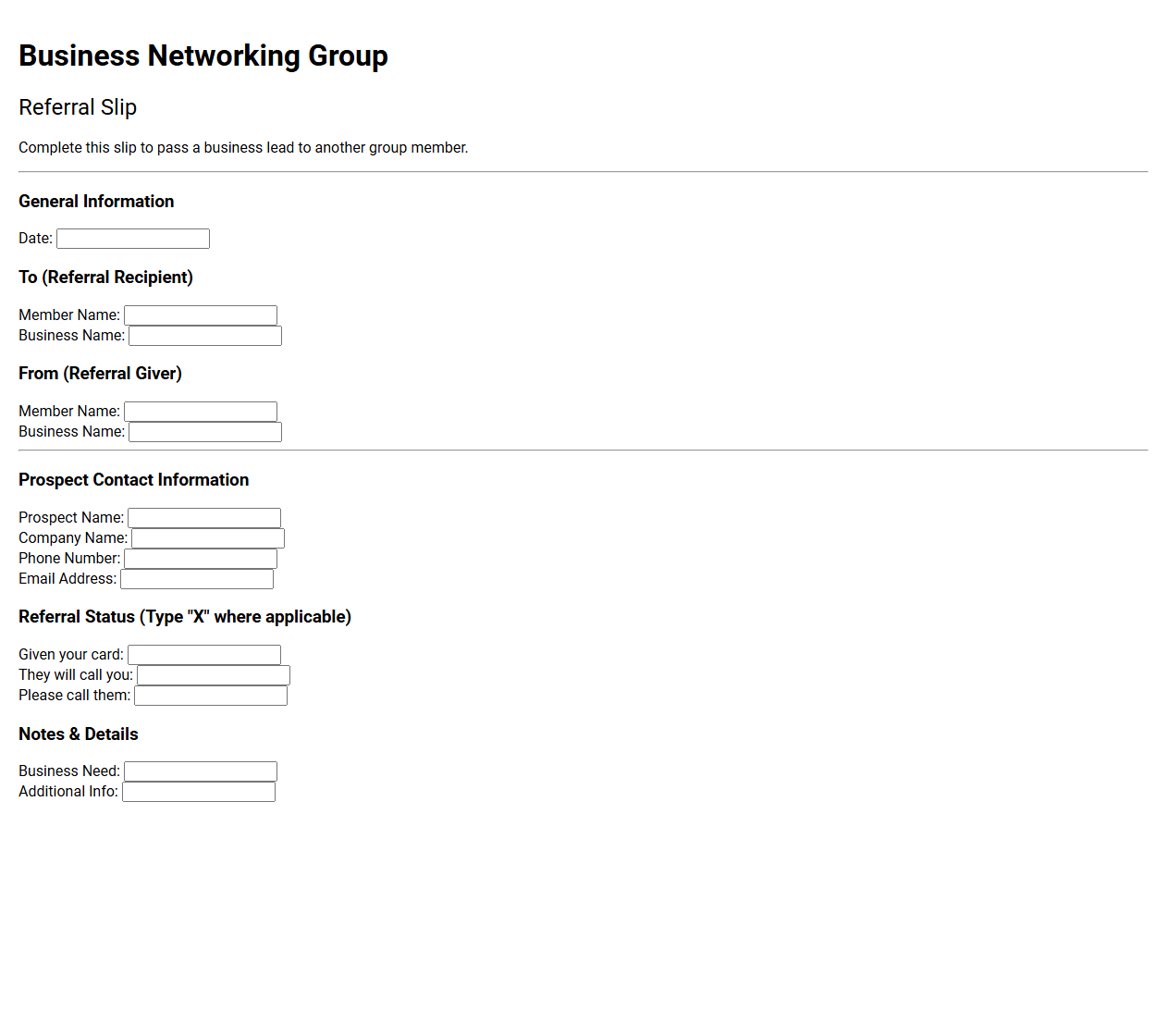Focus the Given your card field
The height and width of the screenshot is (1036, 1167).
coord(204,655)
